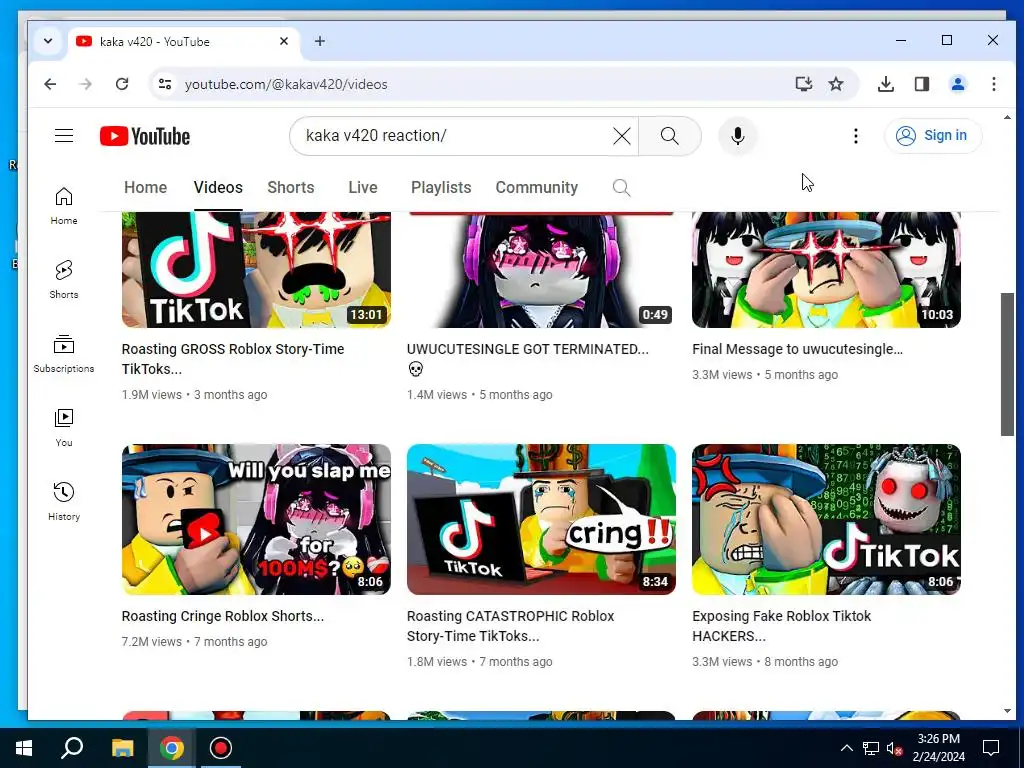Click the 'cring!!' 8:34 thumbnail
The width and height of the screenshot is (1024, 768).
pyautogui.click(x=541, y=519)
